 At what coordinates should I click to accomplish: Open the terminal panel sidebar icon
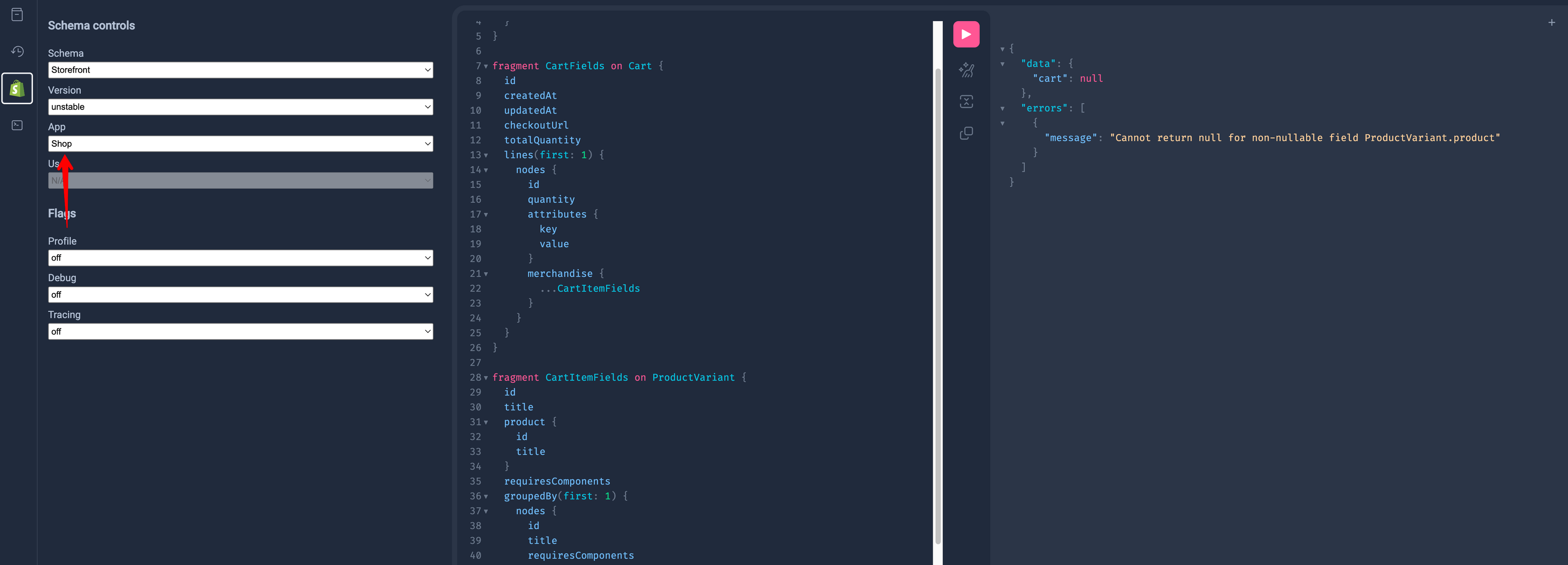[x=17, y=125]
